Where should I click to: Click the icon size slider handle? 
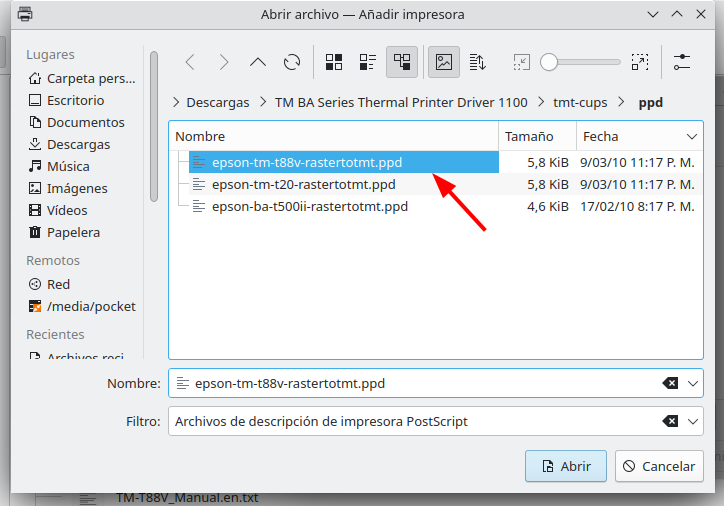(549, 62)
